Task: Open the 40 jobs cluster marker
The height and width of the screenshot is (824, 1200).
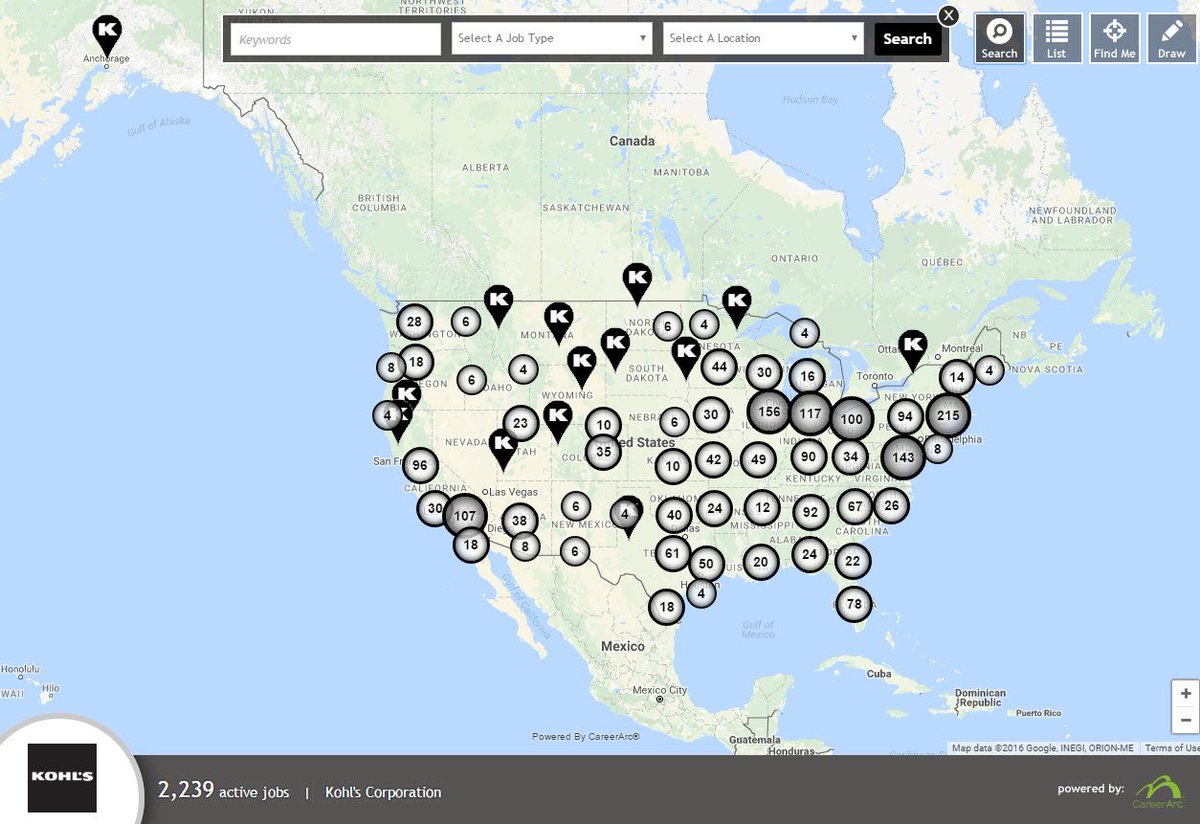Action: (x=674, y=516)
